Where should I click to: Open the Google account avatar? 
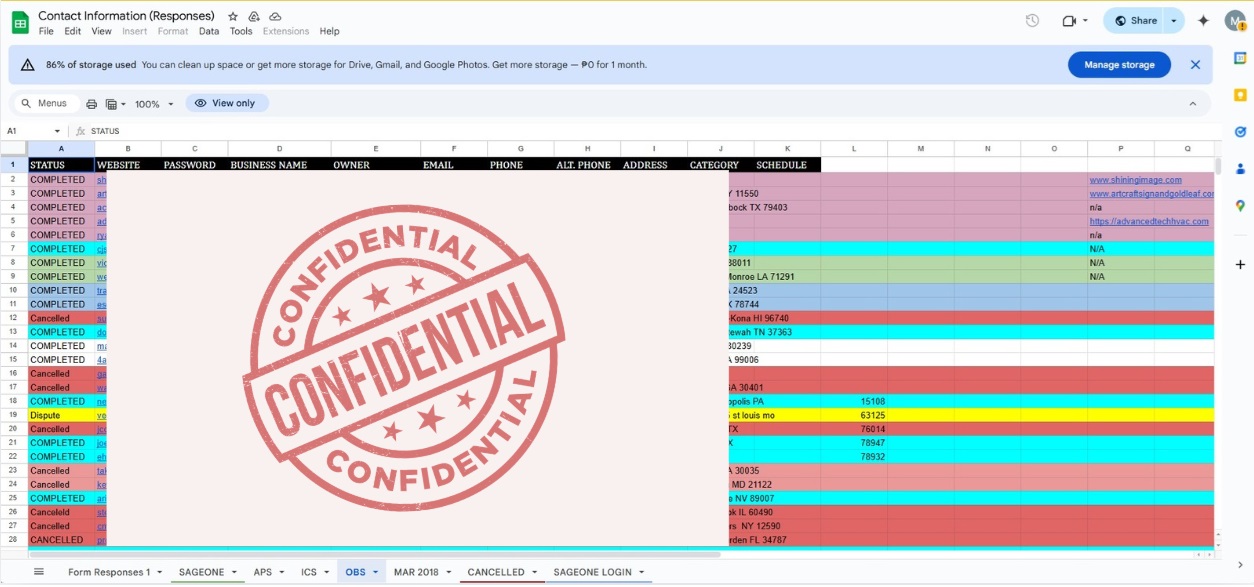point(1236,20)
